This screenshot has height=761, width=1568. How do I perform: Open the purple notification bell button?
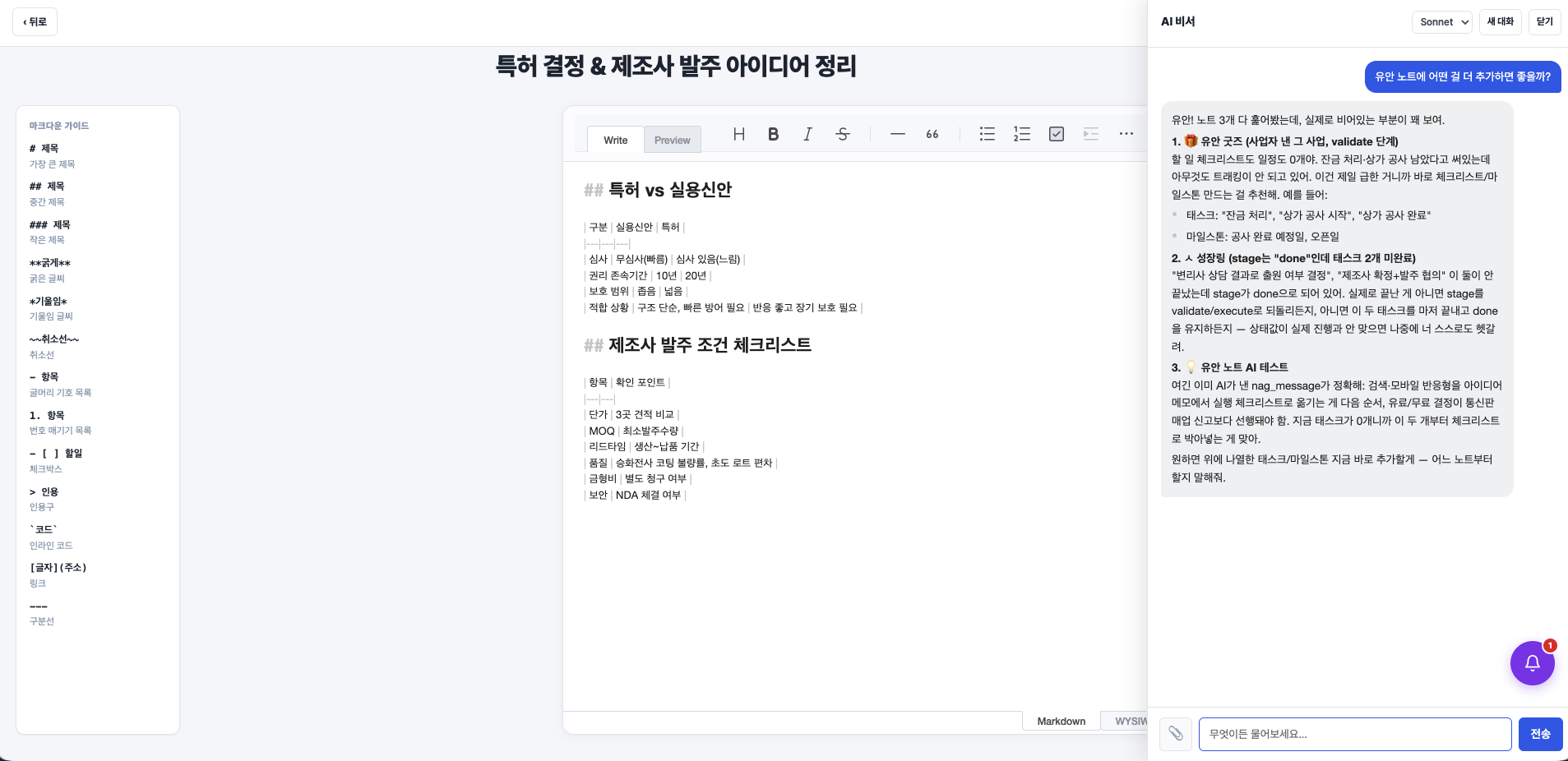(1532, 663)
